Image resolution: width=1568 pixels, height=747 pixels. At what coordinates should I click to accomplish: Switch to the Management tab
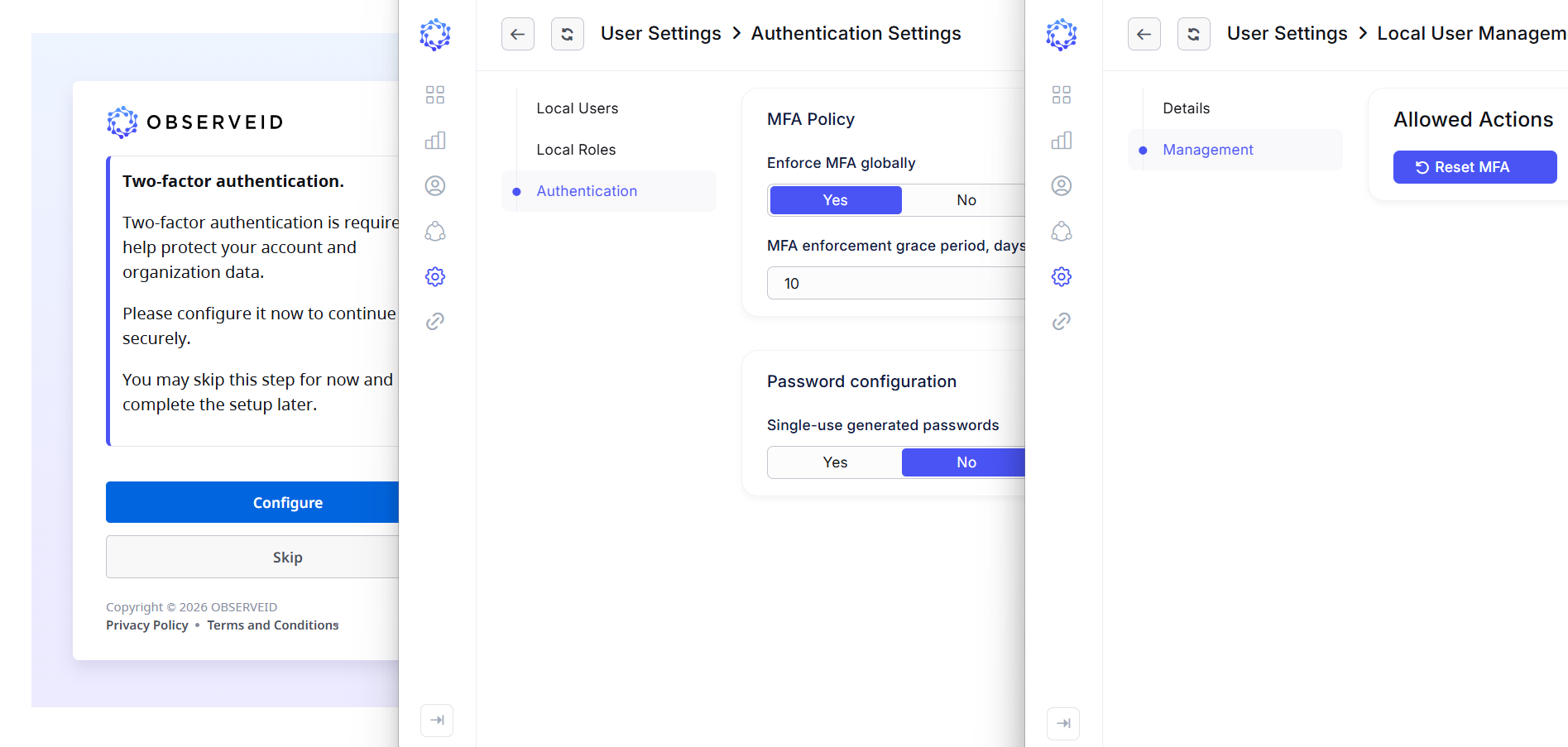pyautogui.click(x=1235, y=150)
